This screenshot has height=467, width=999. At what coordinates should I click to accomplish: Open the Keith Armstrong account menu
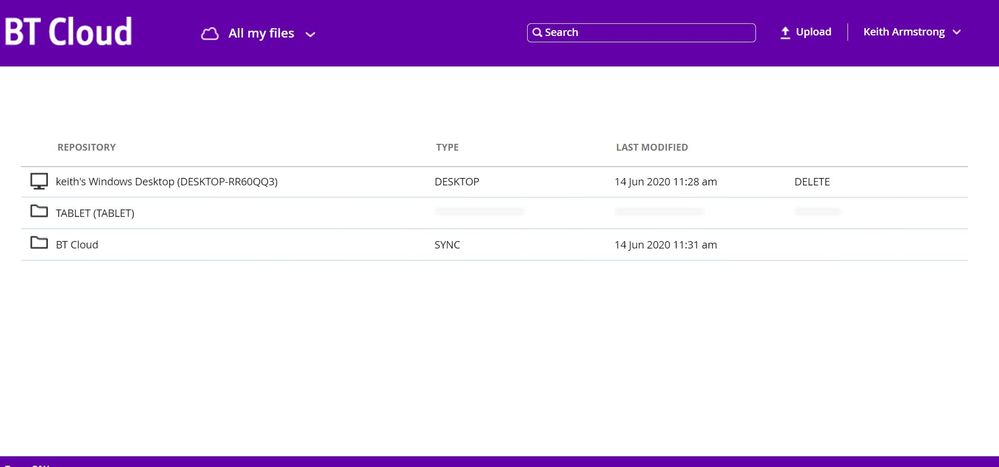(x=912, y=32)
